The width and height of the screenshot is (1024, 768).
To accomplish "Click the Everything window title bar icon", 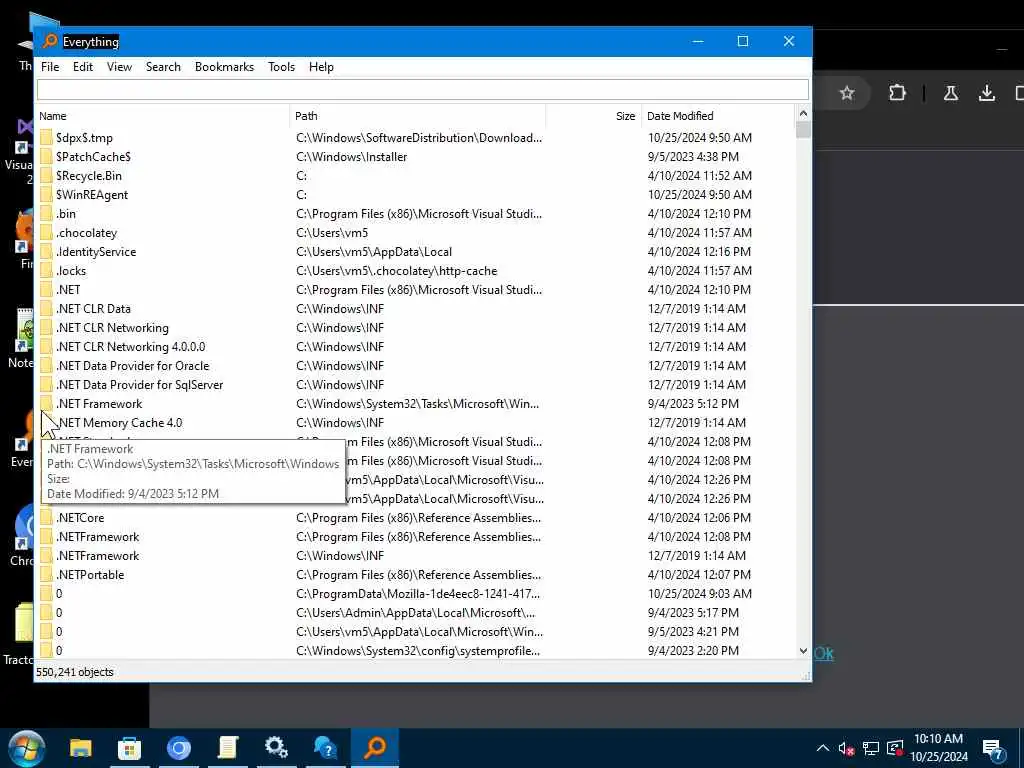I will [x=50, y=41].
